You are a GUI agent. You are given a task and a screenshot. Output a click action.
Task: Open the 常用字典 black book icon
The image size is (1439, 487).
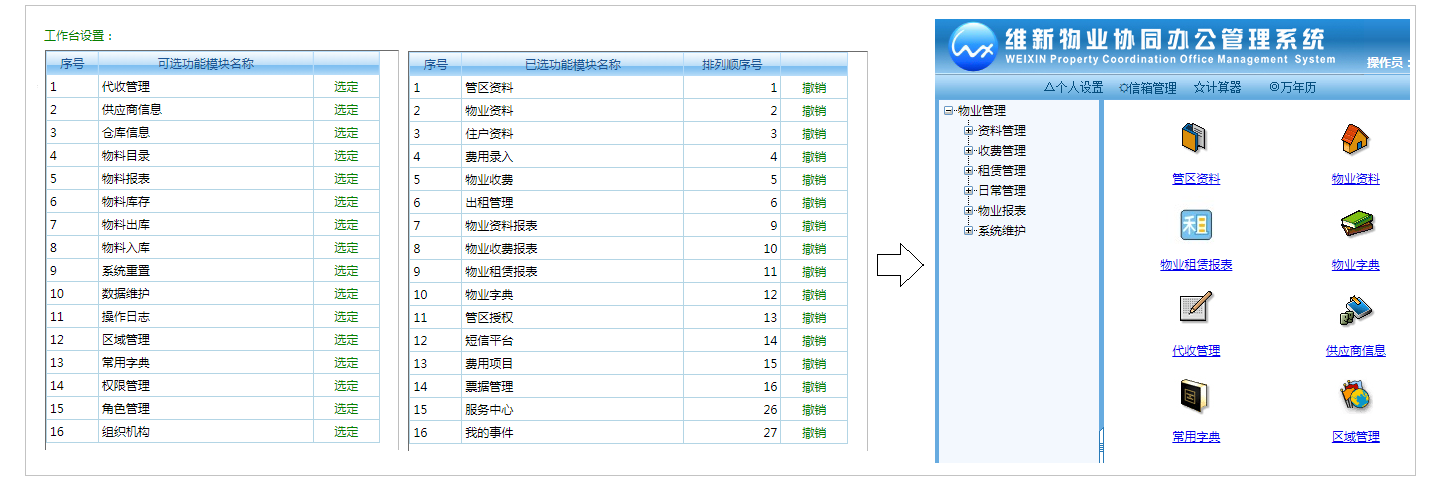[1195, 396]
